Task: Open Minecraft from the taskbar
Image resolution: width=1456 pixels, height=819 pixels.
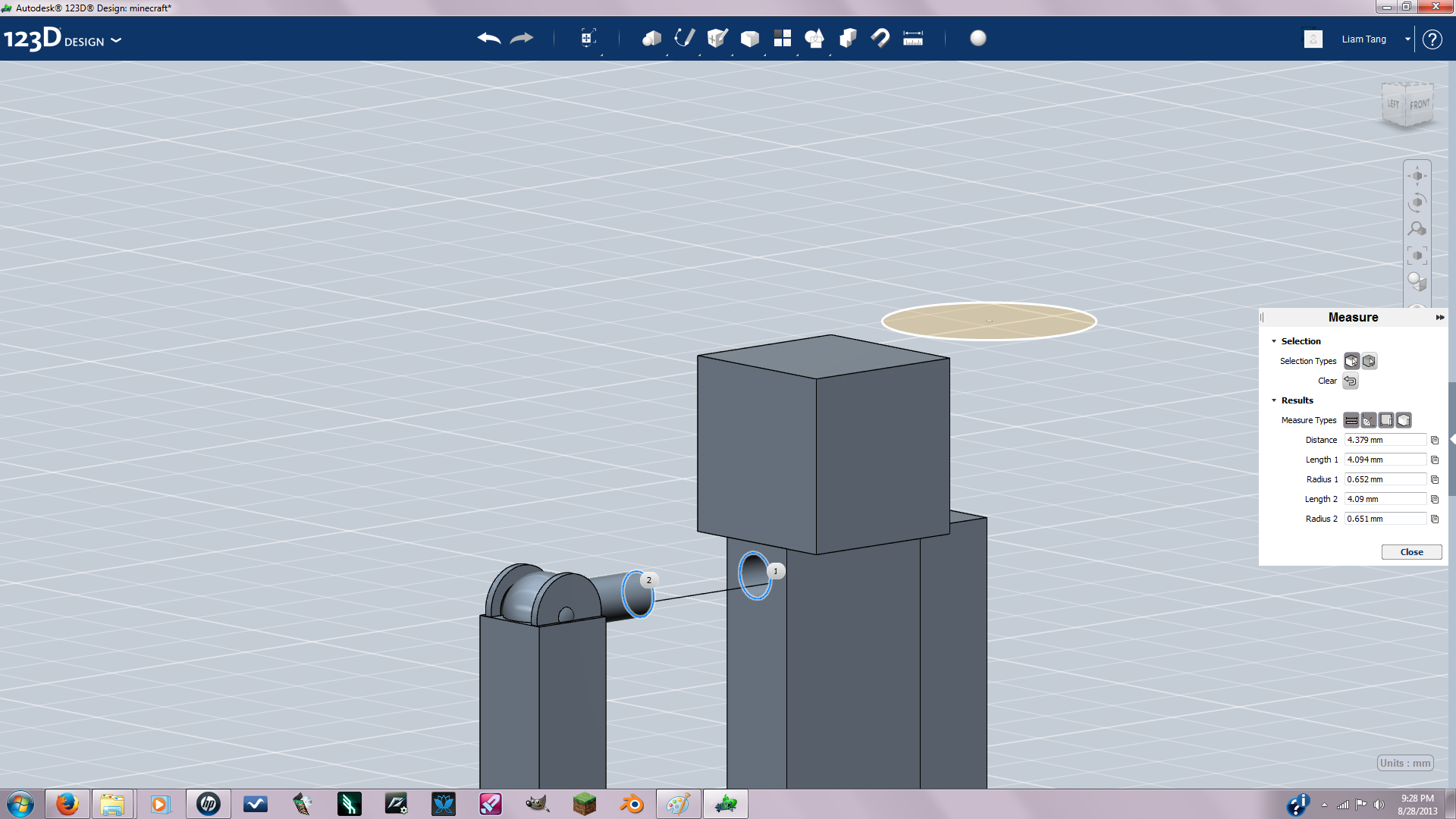Action: click(x=585, y=804)
